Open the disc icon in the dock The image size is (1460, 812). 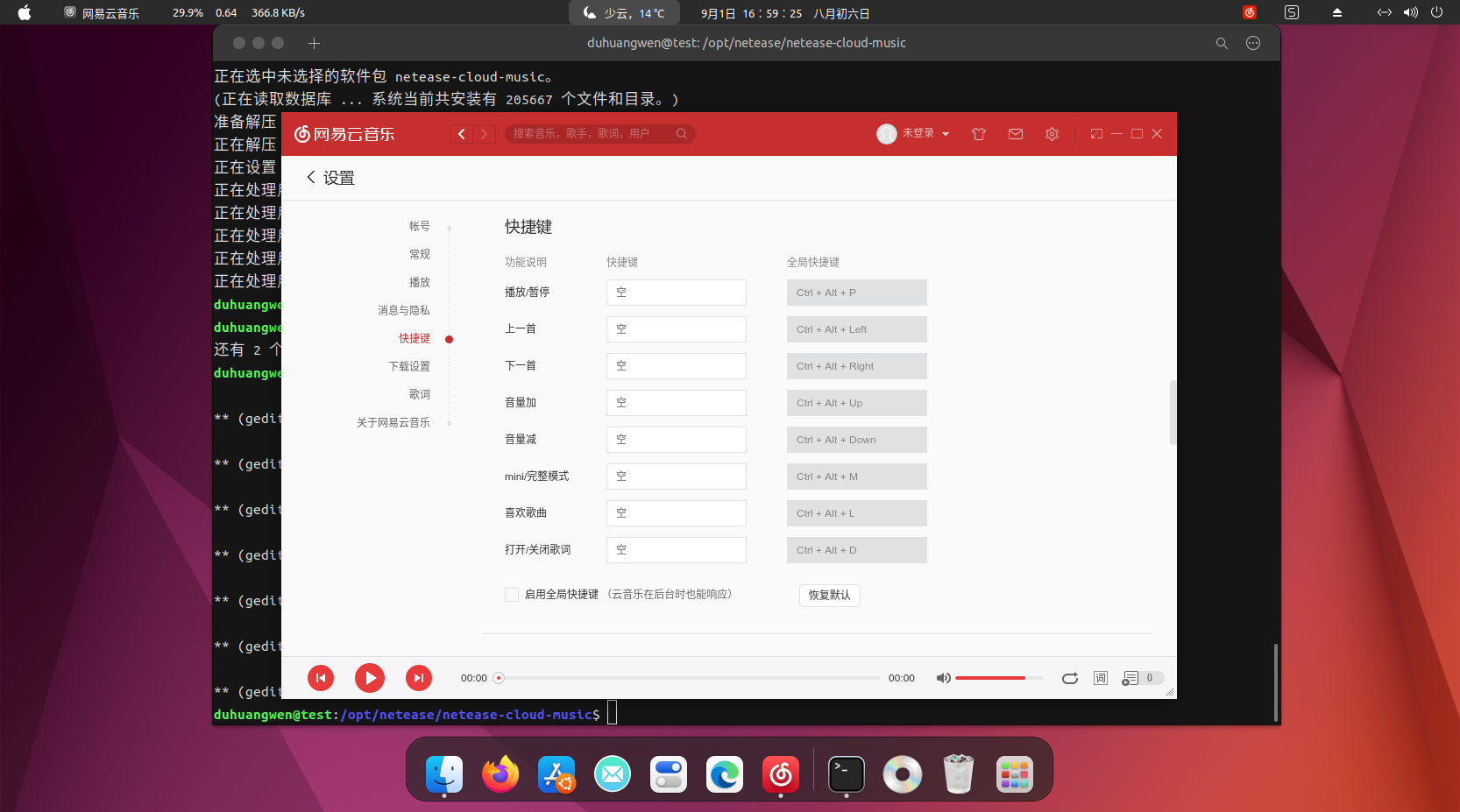(x=903, y=774)
